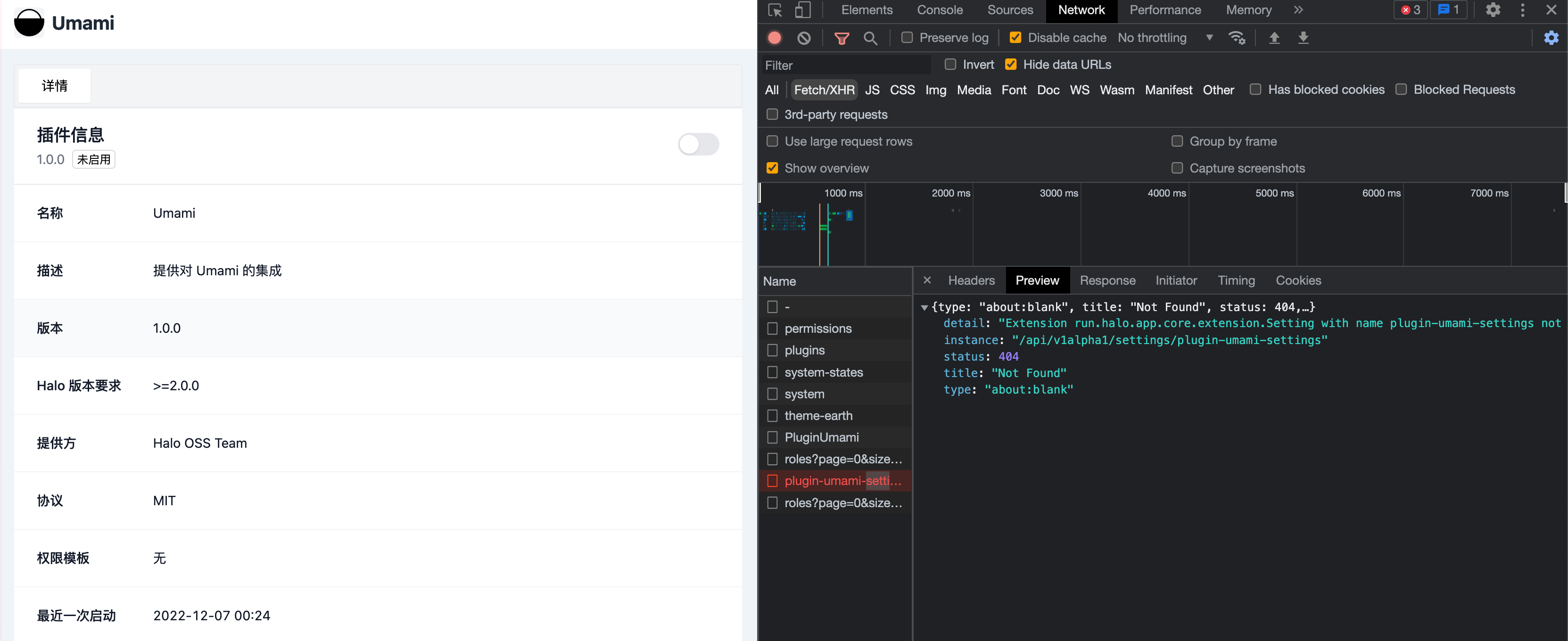
Task: Click the Umami logo icon
Action: [29, 23]
